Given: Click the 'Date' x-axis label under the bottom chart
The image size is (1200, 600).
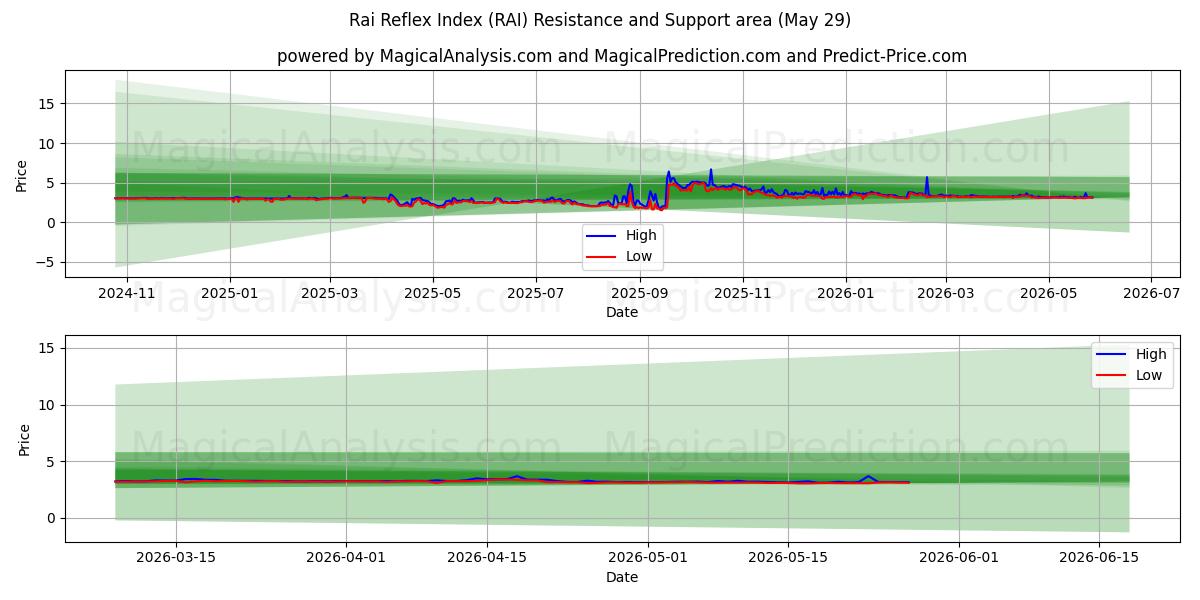Looking at the screenshot, I should pyautogui.click(x=622, y=577).
